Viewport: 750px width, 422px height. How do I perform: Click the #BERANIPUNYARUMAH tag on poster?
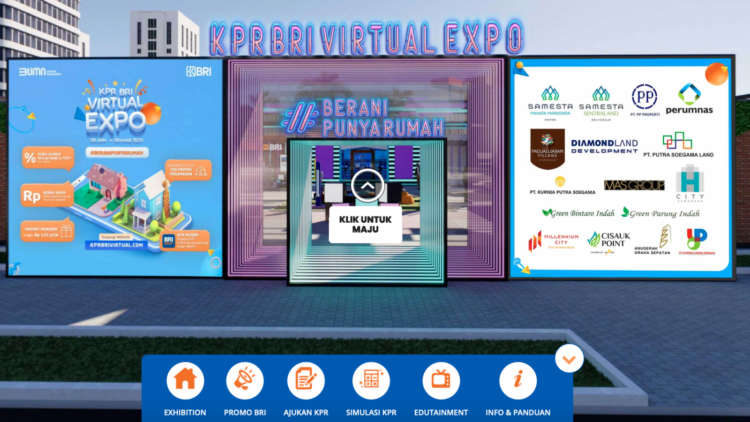tap(117, 153)
